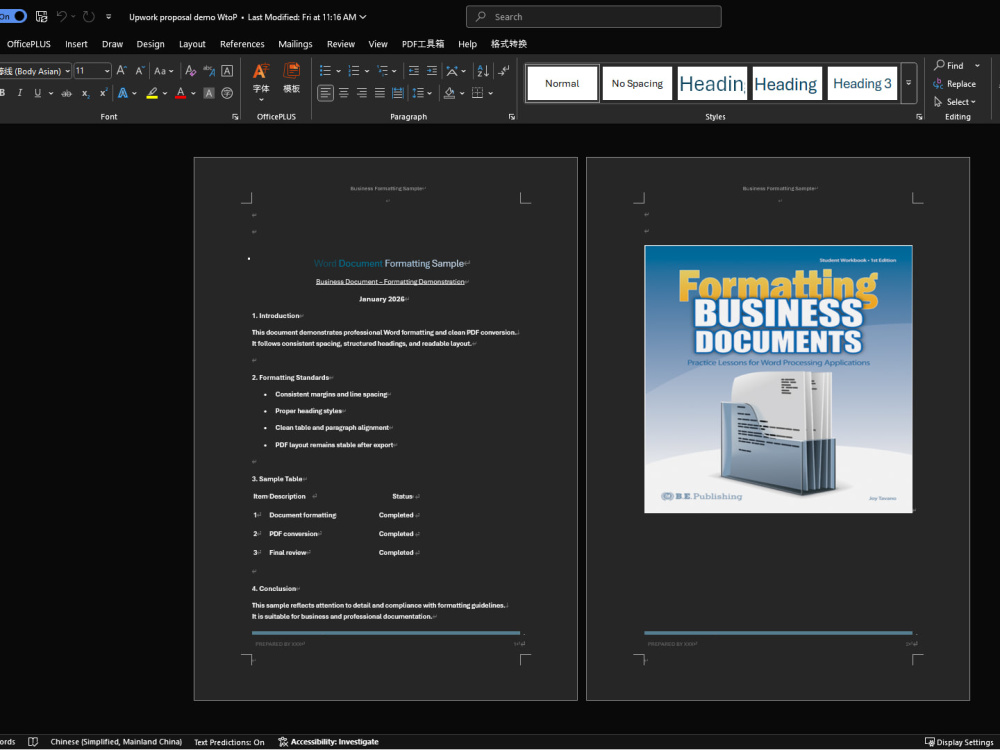The image size is (1000, 750).
Task: Align text right
Action: pyautogui.click(x=362, y=93)
